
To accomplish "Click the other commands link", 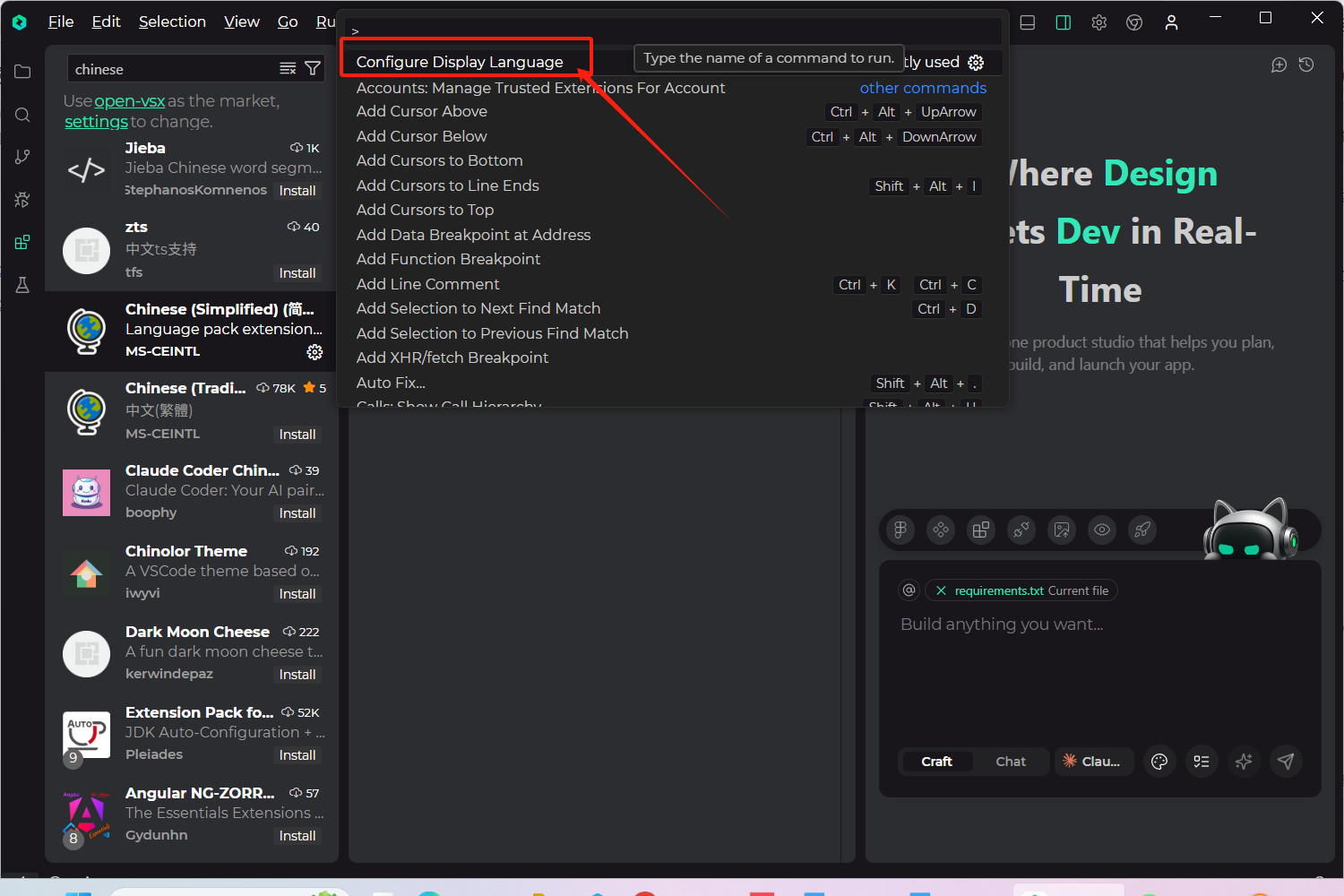I will pyautogui.click(x=923, y=87).
